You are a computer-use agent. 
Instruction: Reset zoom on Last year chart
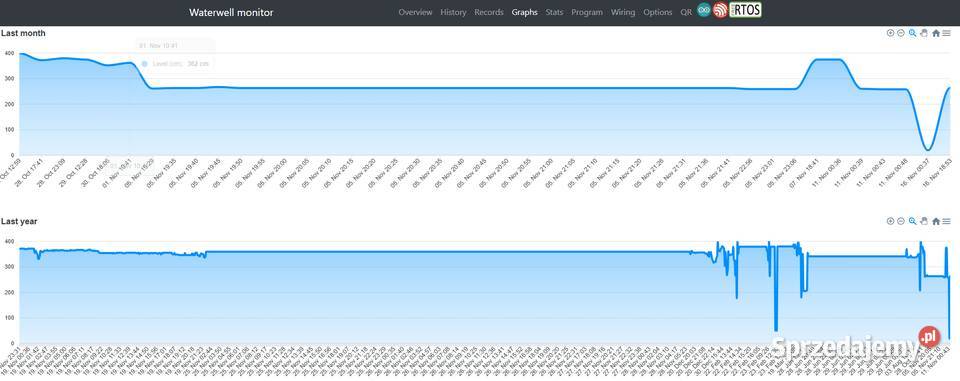pos(936,222)
